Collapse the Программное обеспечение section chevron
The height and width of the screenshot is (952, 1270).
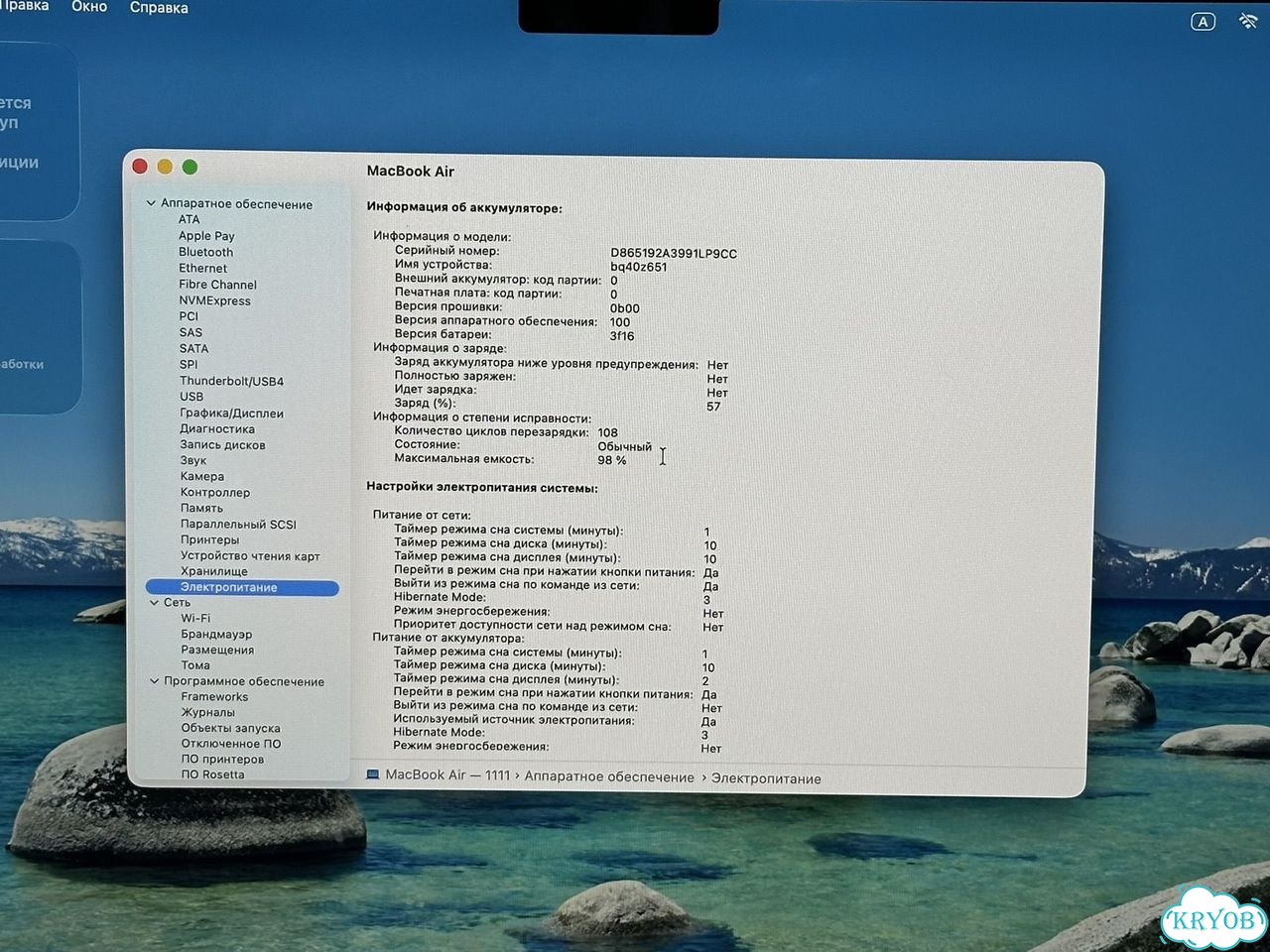coord(154,681)
